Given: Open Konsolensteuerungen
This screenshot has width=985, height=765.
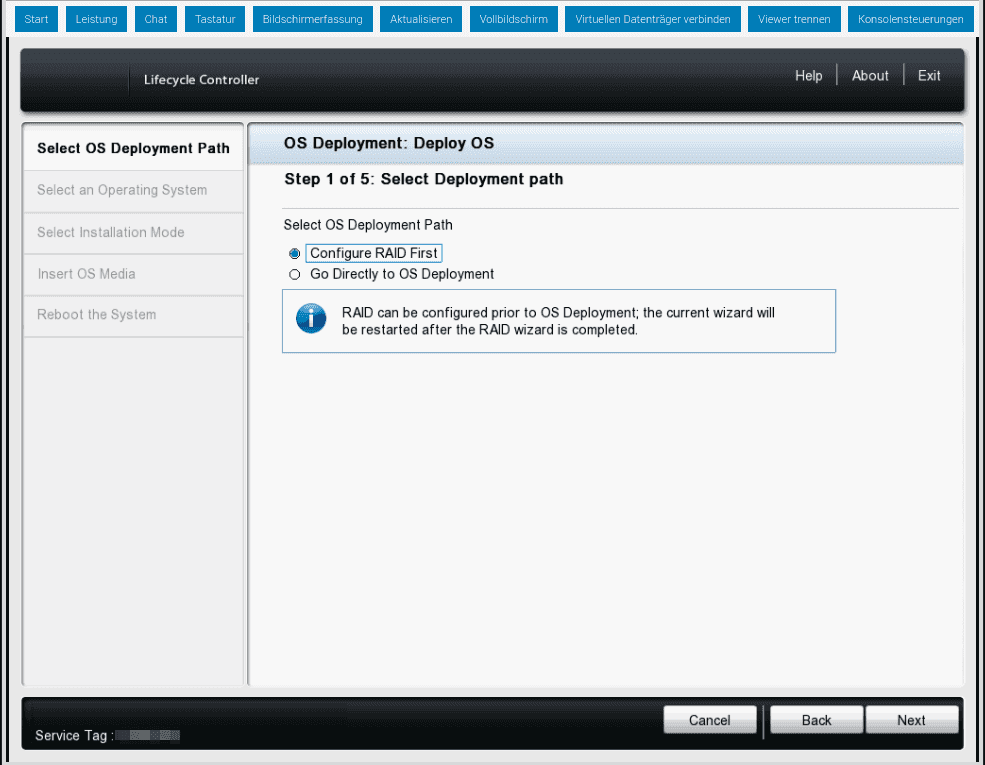Looking at the screenshot, I should pyautogui.click(x=910, y=19).
